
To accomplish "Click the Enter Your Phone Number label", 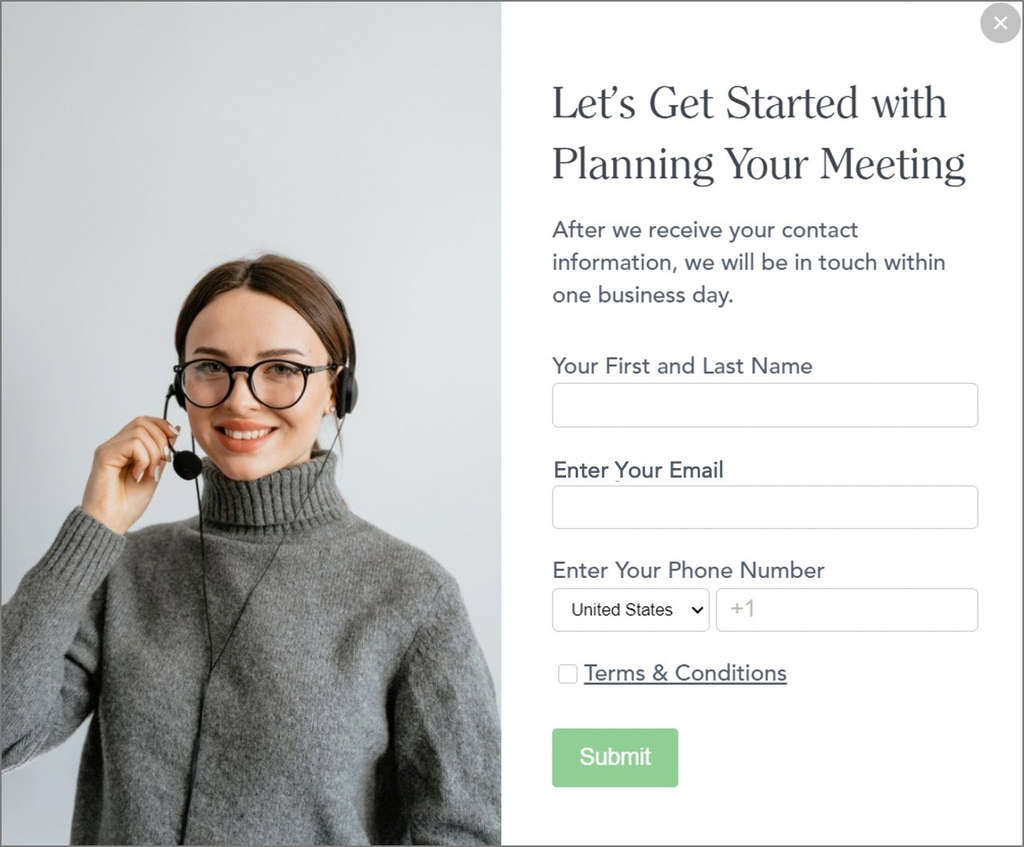I will pyautogui.click(x=688, y=570).
